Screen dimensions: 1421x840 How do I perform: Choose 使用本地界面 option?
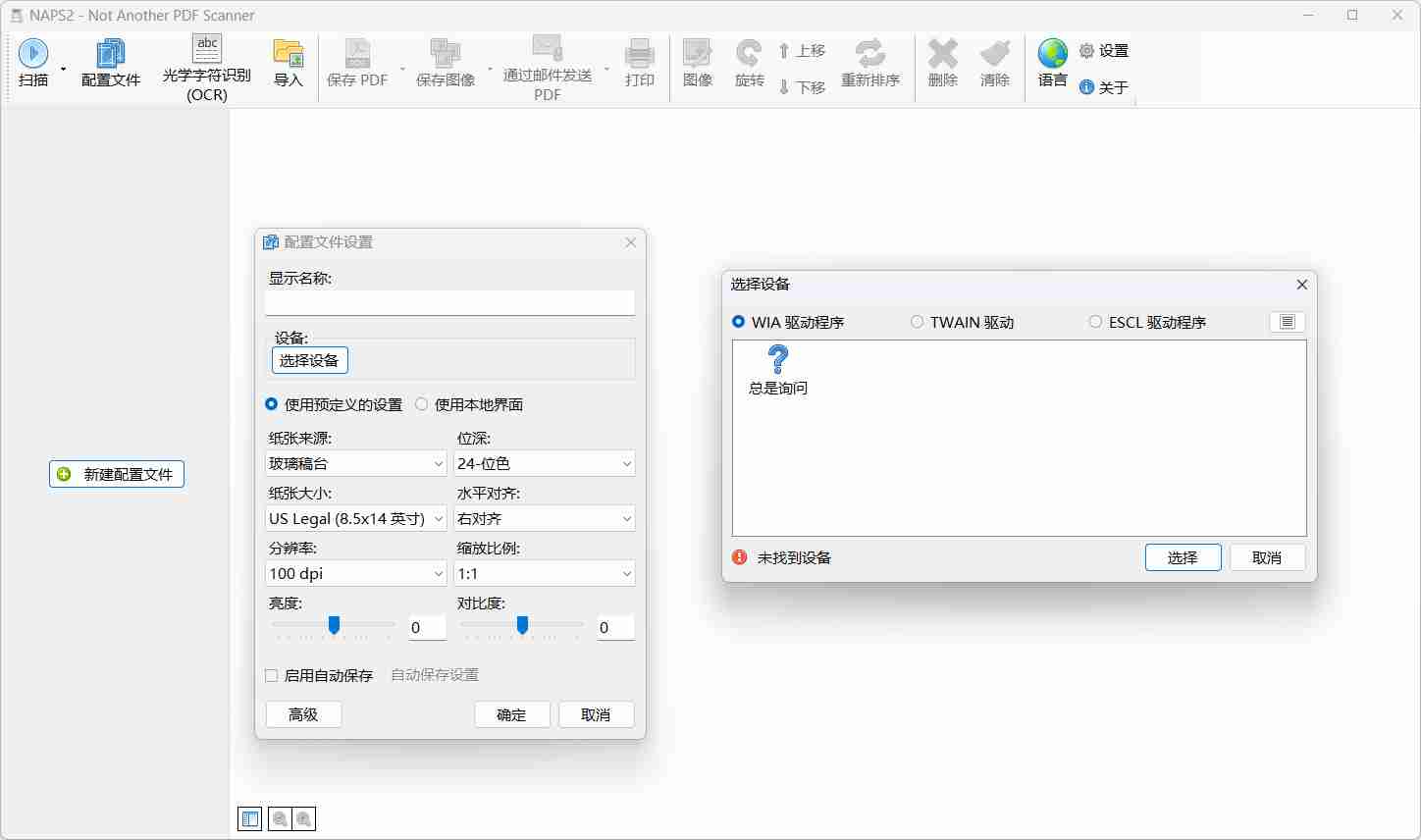coord(422,404)
